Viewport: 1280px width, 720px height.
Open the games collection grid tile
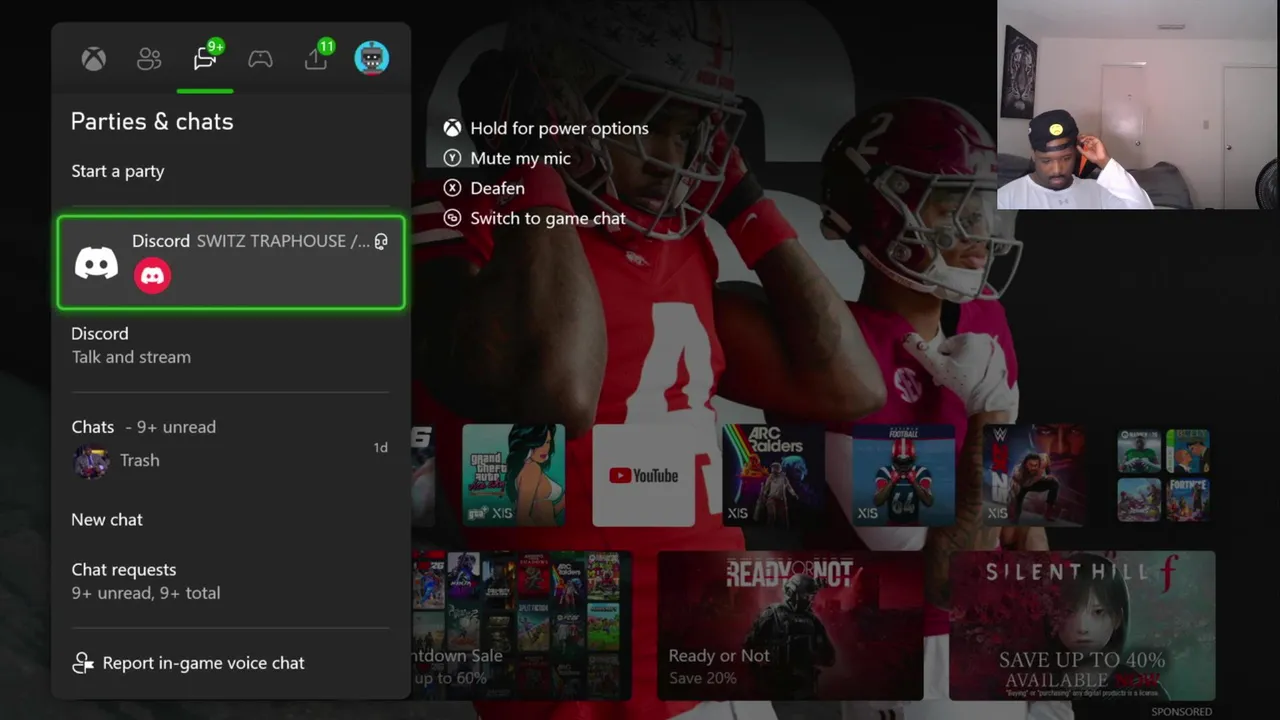(1164, 475)
